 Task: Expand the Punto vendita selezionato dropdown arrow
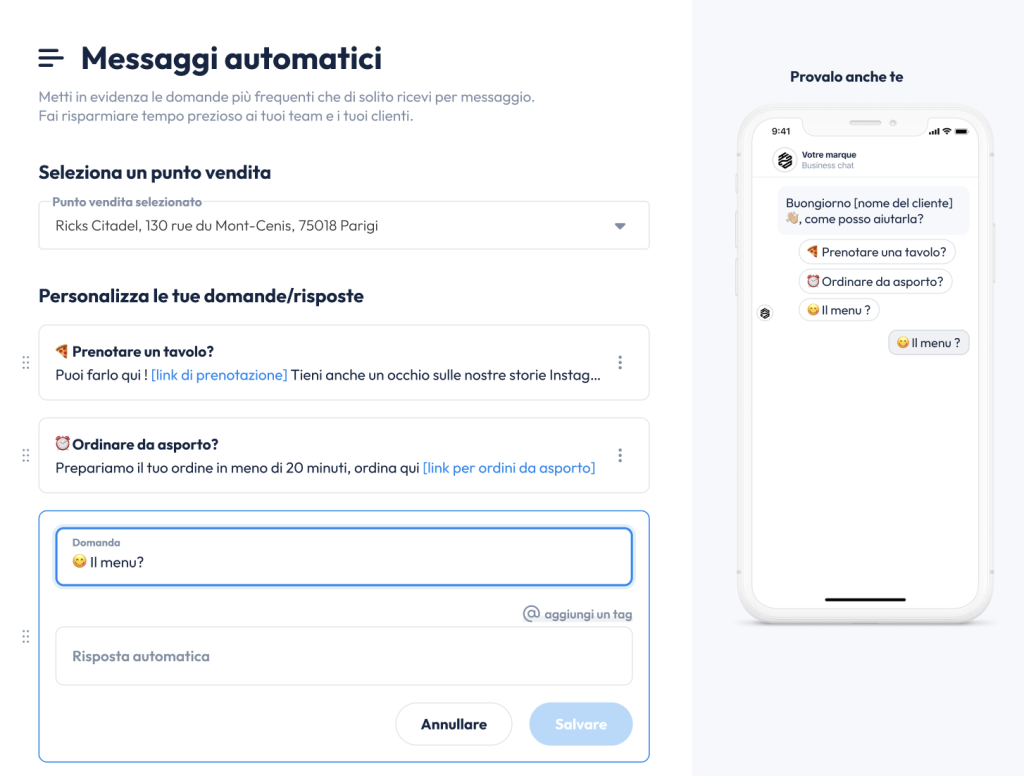point(620,226)
